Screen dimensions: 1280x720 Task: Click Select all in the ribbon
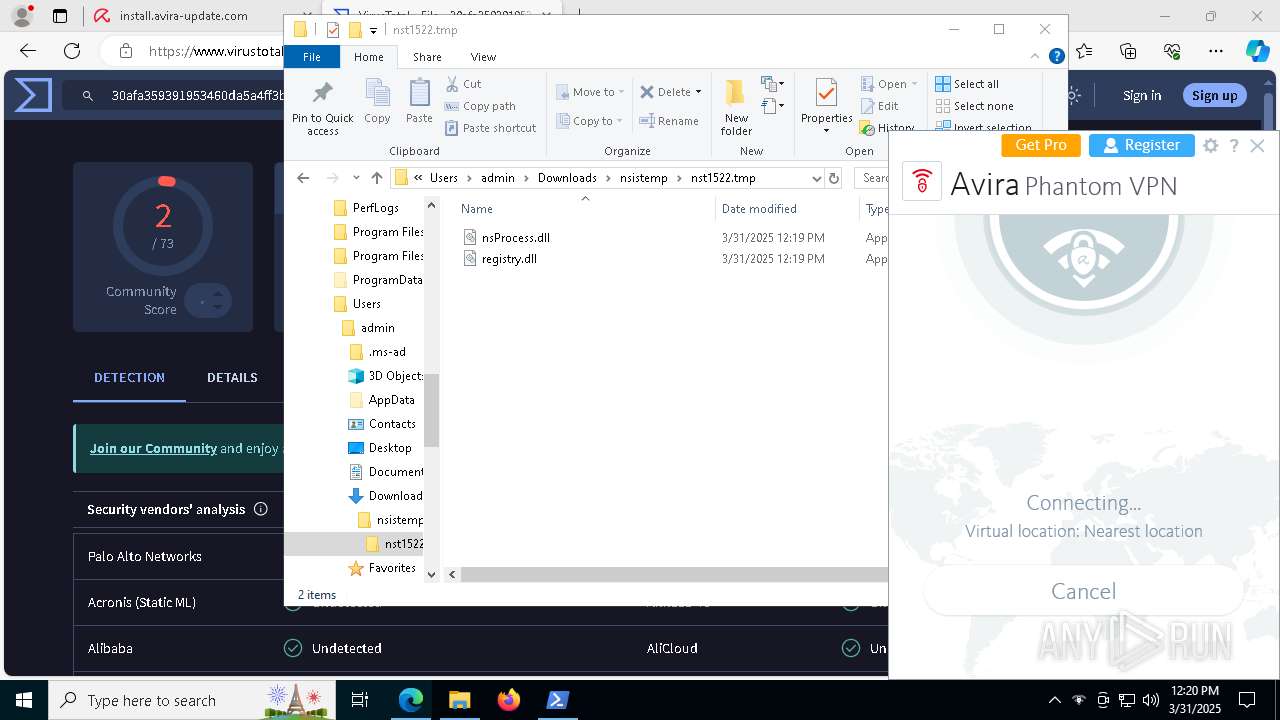pos(967,84)
